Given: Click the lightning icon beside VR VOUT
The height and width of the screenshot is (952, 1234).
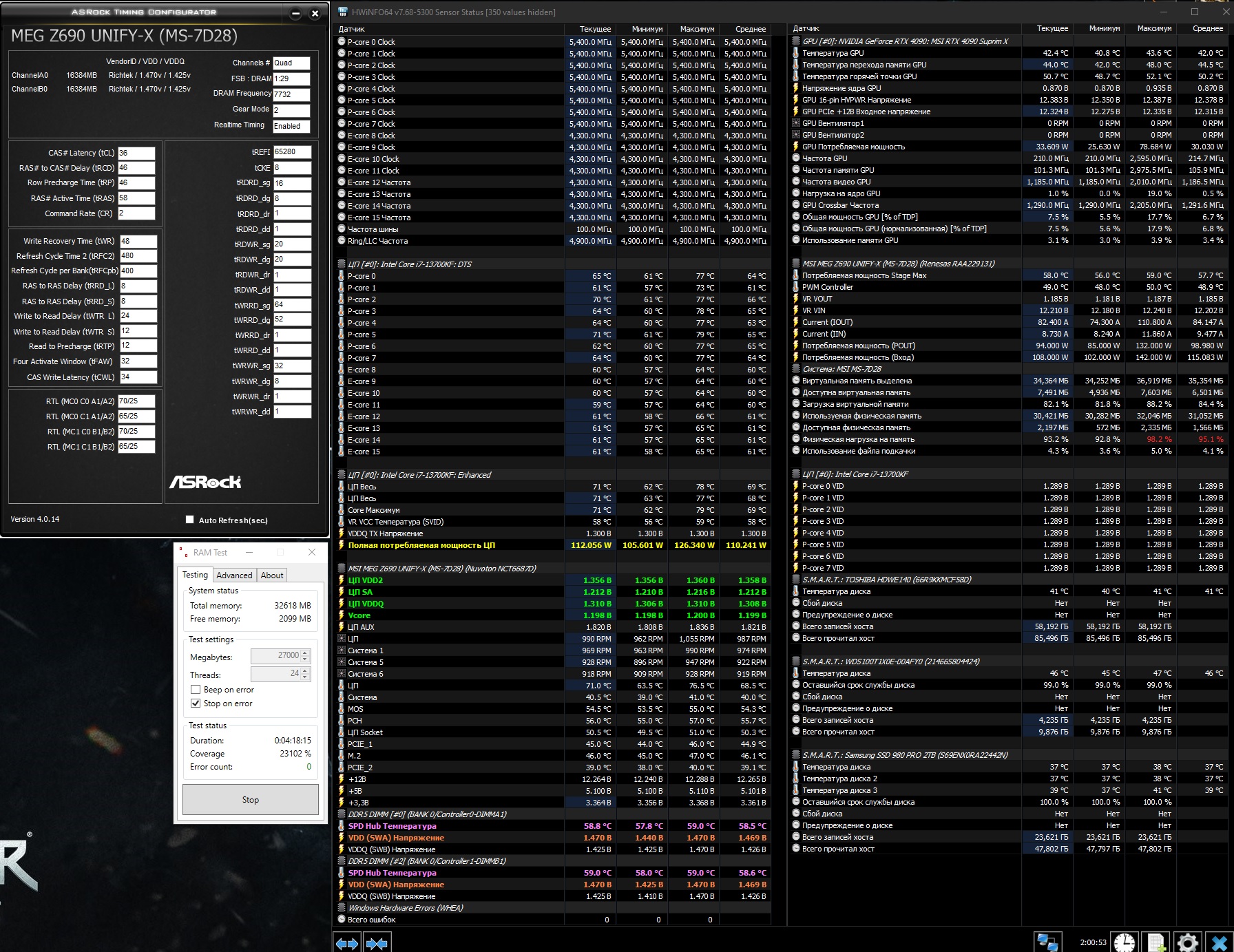Looking at the screenshot, I should pos(796,299).
